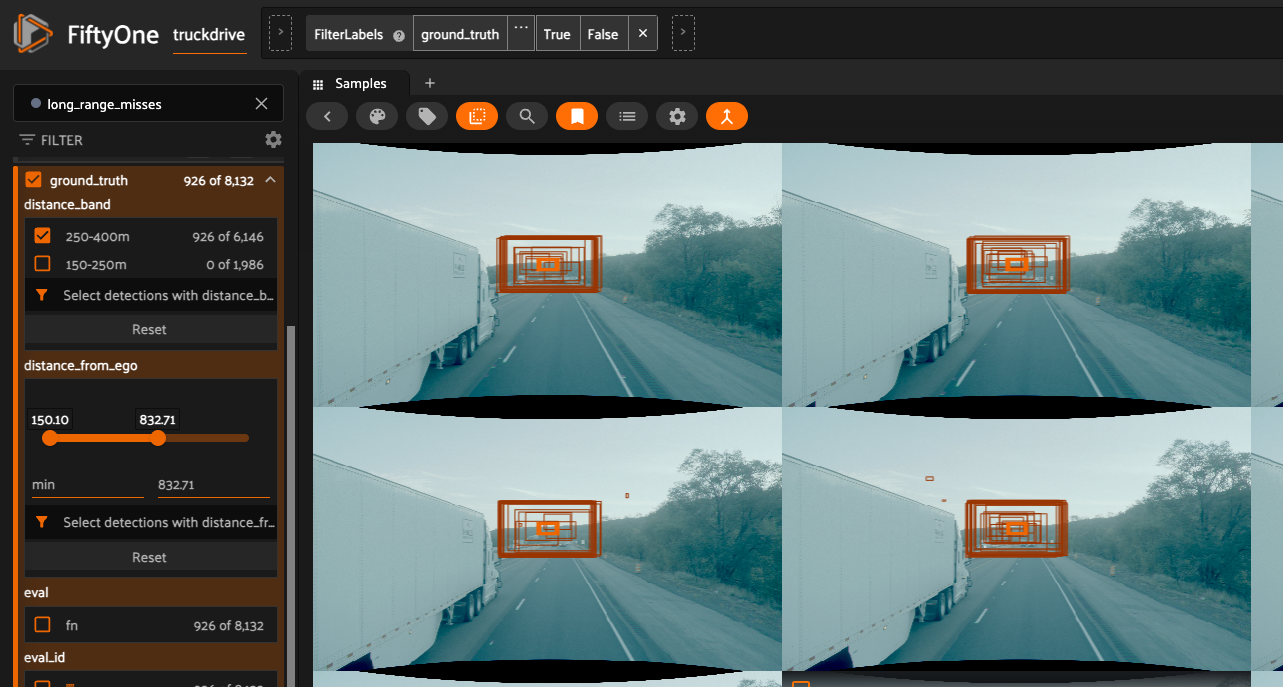
Task: Open the color scheme palette
Action: [377, 117]
